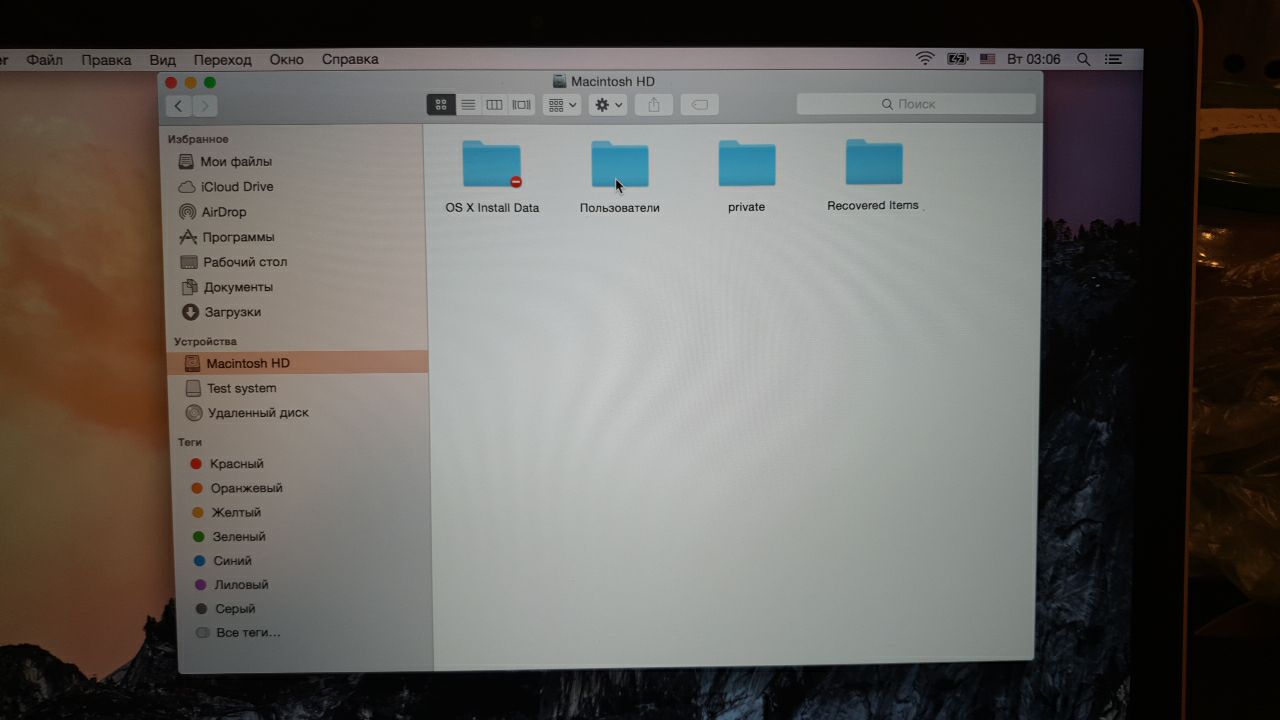The height and width of the screenshot is (720, 1280).
Task: Close the Finder window
Action: (171, 82)
